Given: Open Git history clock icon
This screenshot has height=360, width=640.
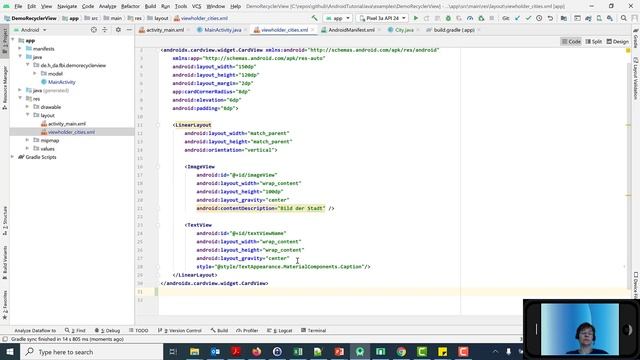Looking at the screenshot, I should 539,18.
